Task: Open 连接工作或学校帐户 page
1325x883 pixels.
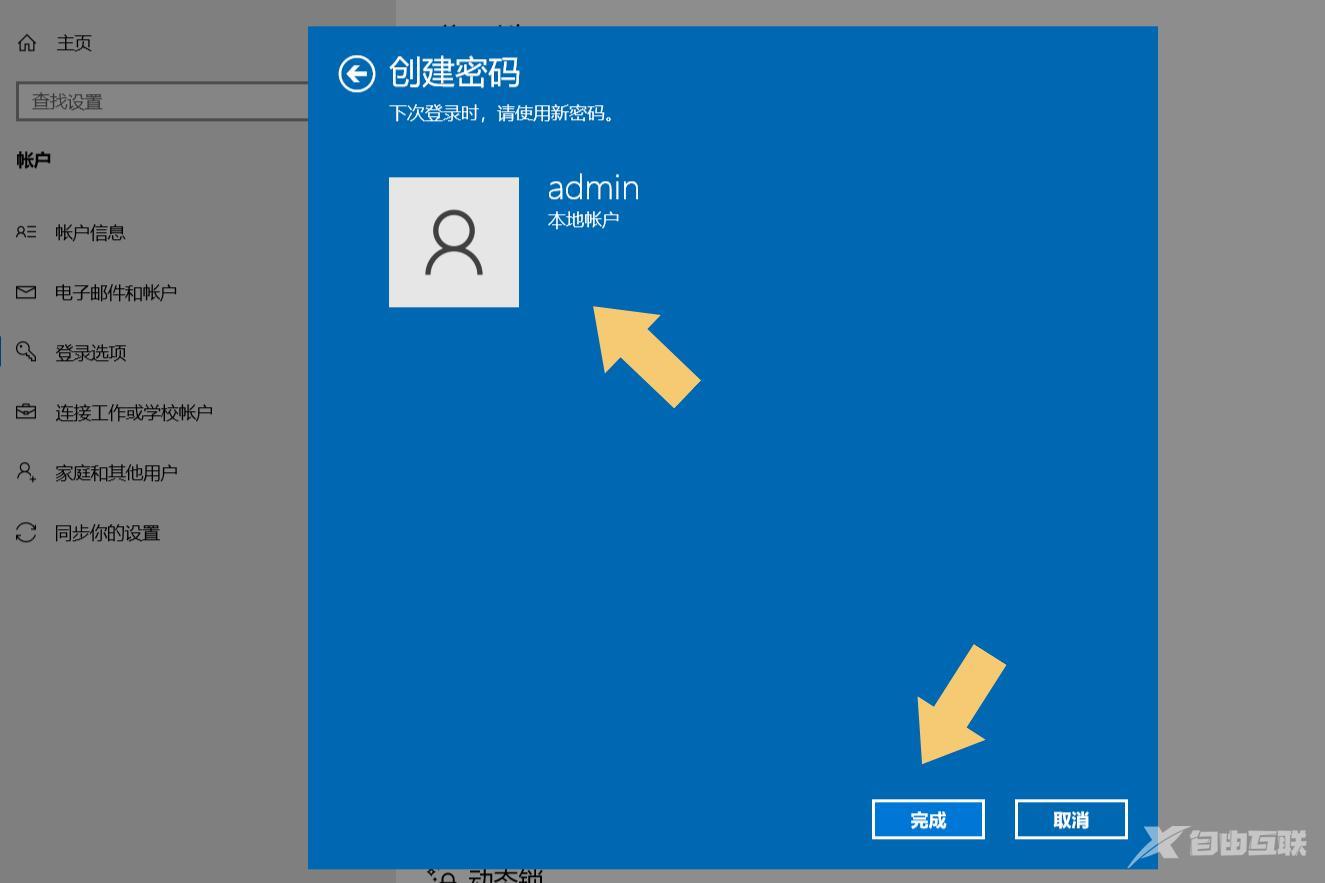Action: coord(134,412)
